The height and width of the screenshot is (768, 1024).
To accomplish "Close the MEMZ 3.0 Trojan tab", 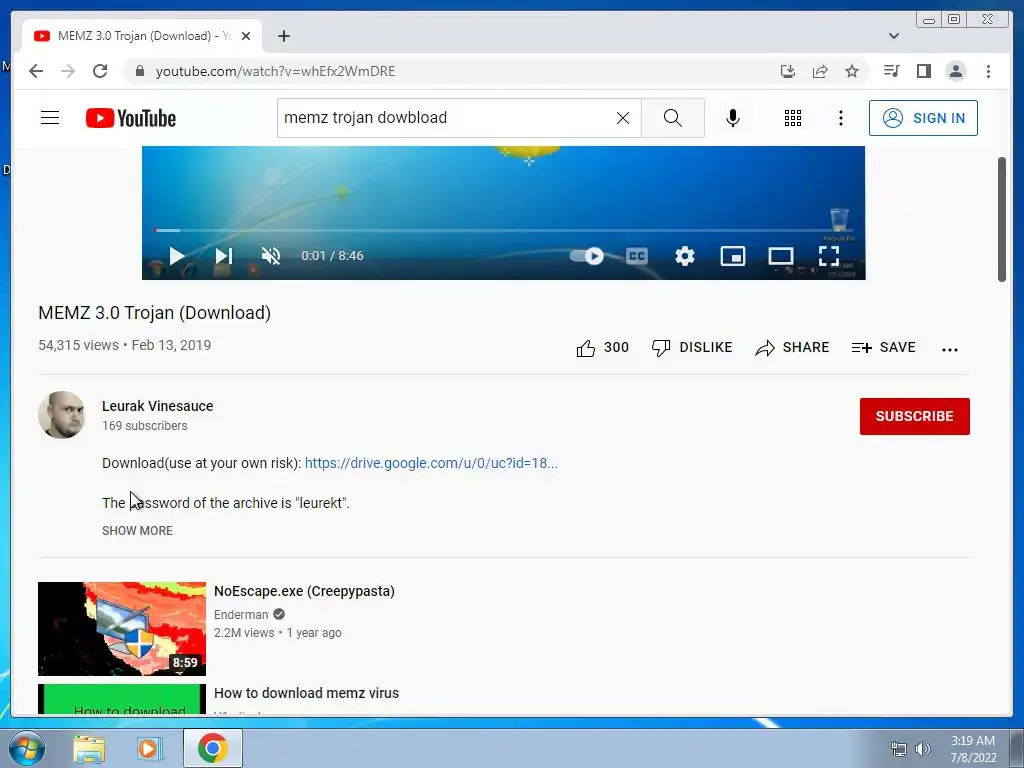I will (246, 36).
